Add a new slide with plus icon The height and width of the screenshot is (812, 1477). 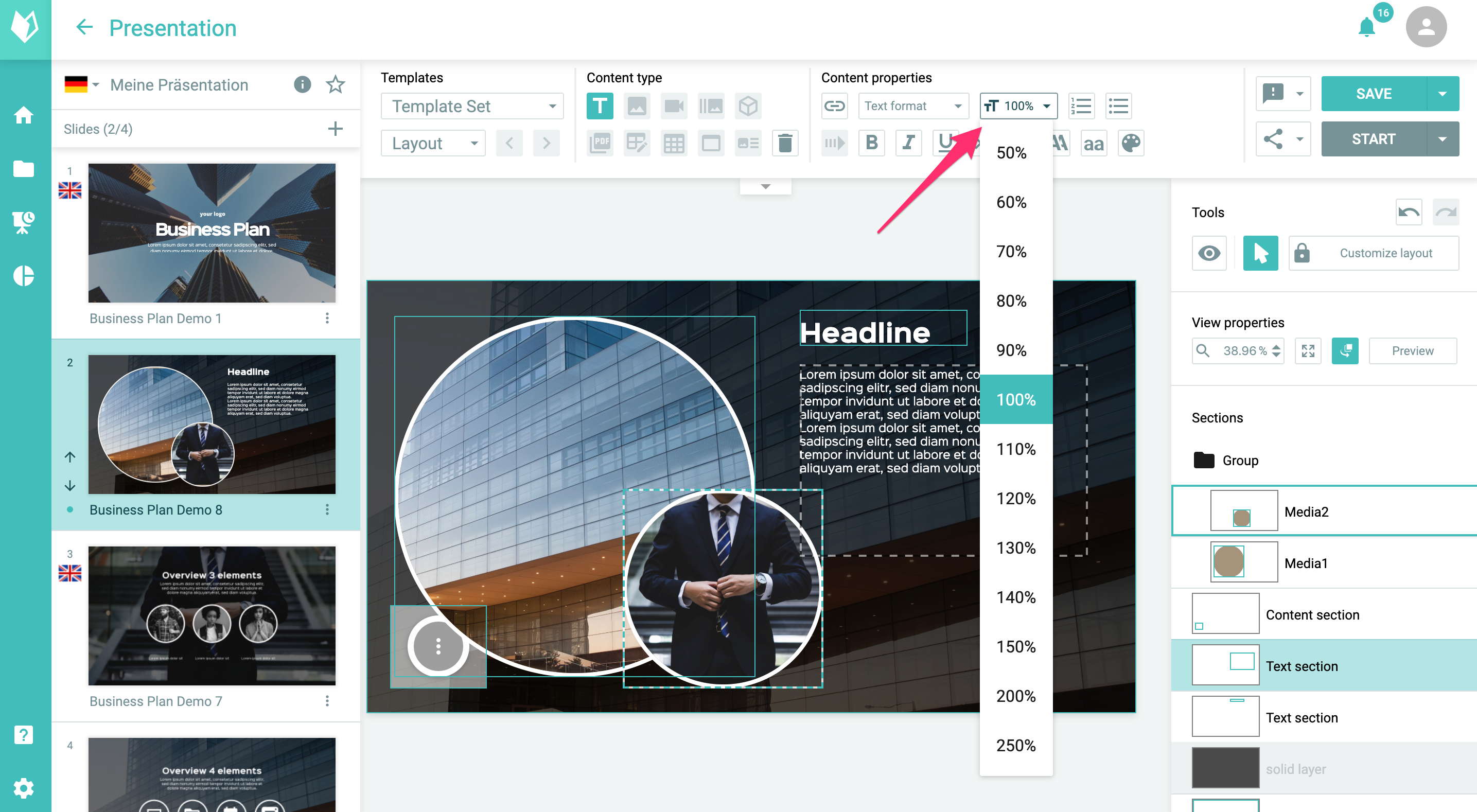pos(336,129)
